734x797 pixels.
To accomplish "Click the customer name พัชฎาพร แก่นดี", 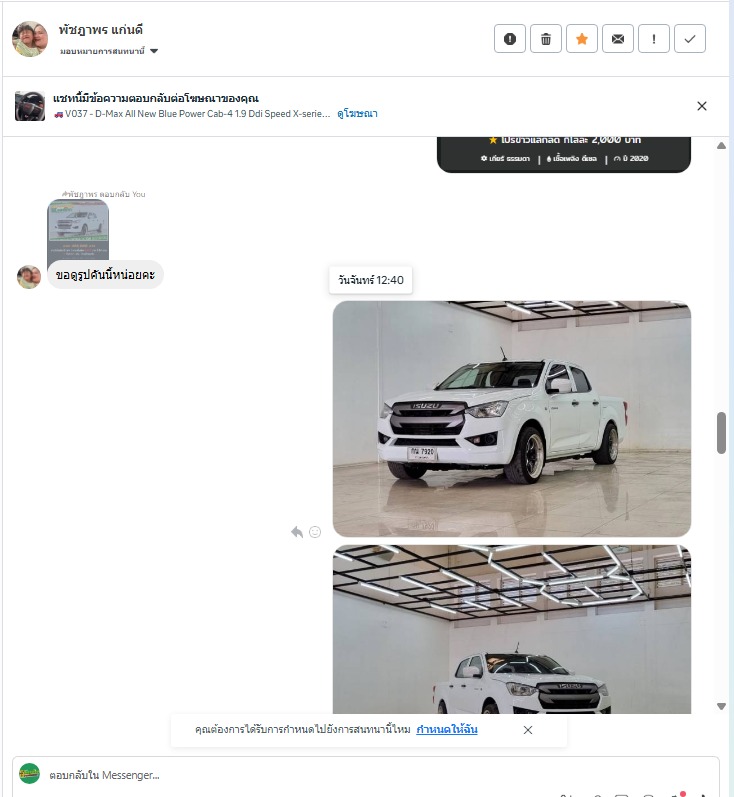I will 101,29.
